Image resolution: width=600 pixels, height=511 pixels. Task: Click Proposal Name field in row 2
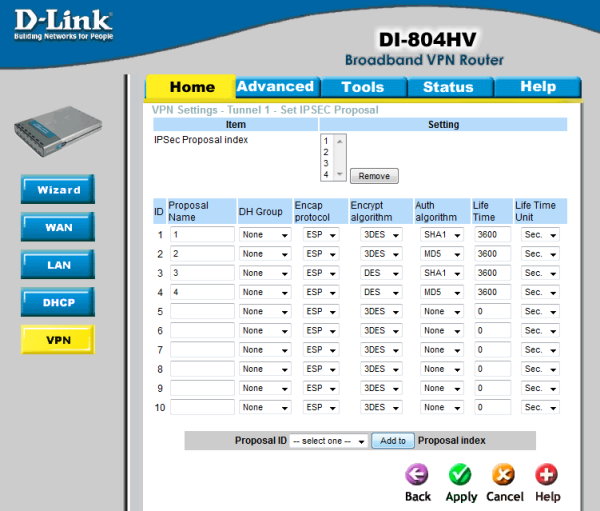(202, 253)
